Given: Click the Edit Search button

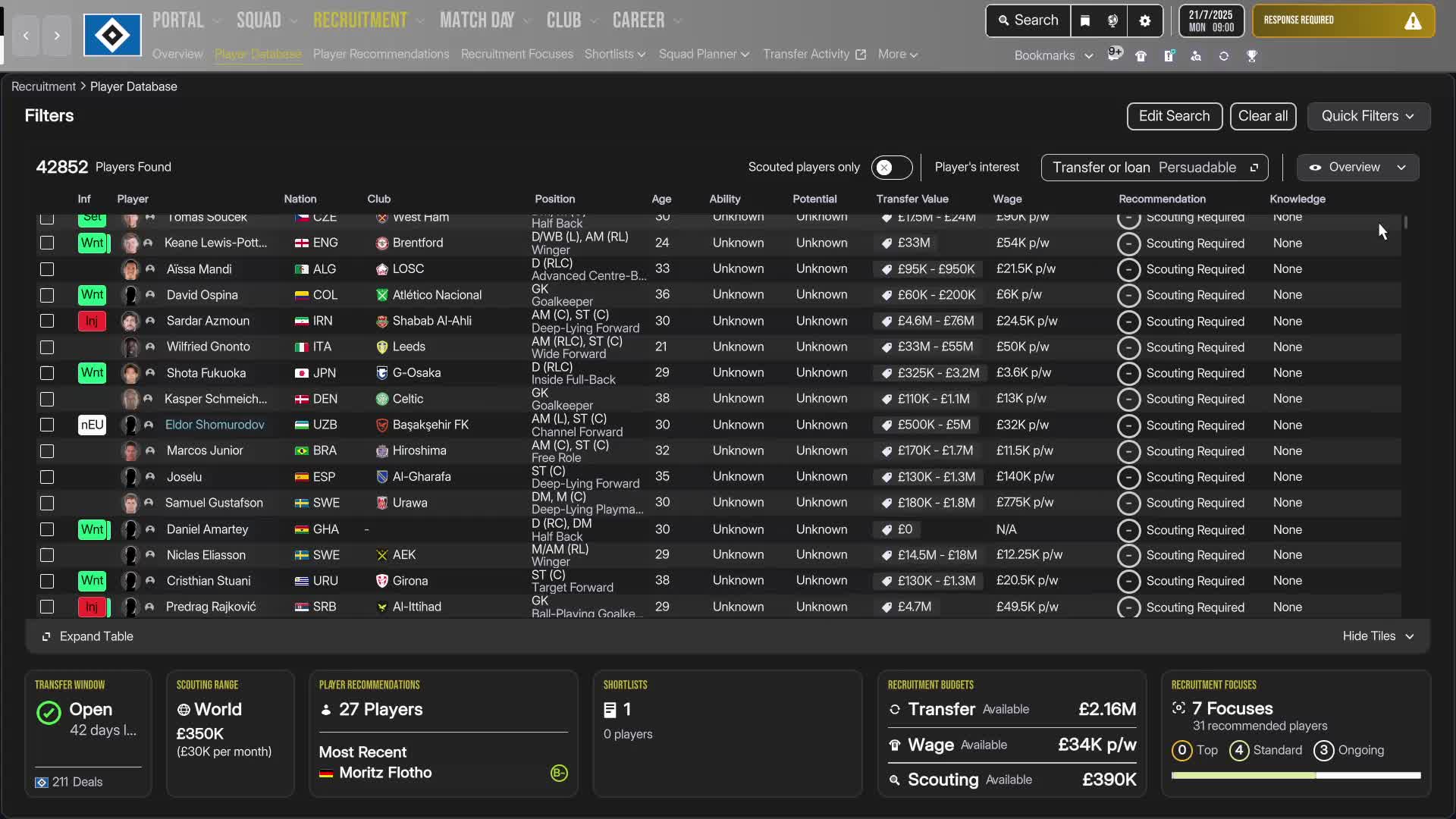Looking at the screenshot, I should tap(1174, 116).
